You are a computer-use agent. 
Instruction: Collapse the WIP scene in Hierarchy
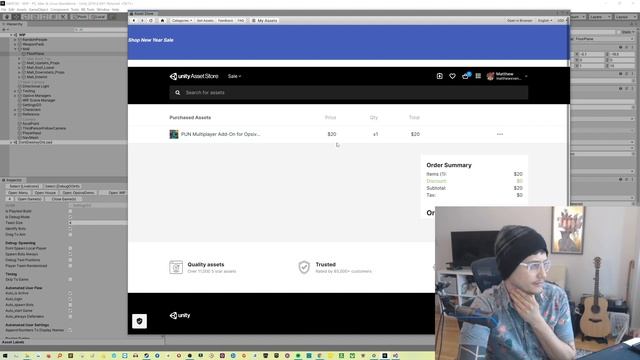(11, 35)
